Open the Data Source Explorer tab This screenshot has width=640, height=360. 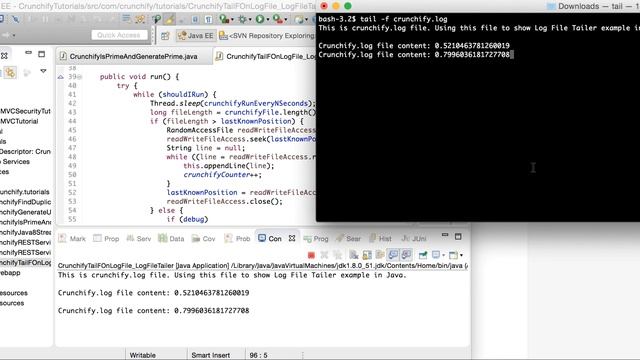[x=171, y=238]
